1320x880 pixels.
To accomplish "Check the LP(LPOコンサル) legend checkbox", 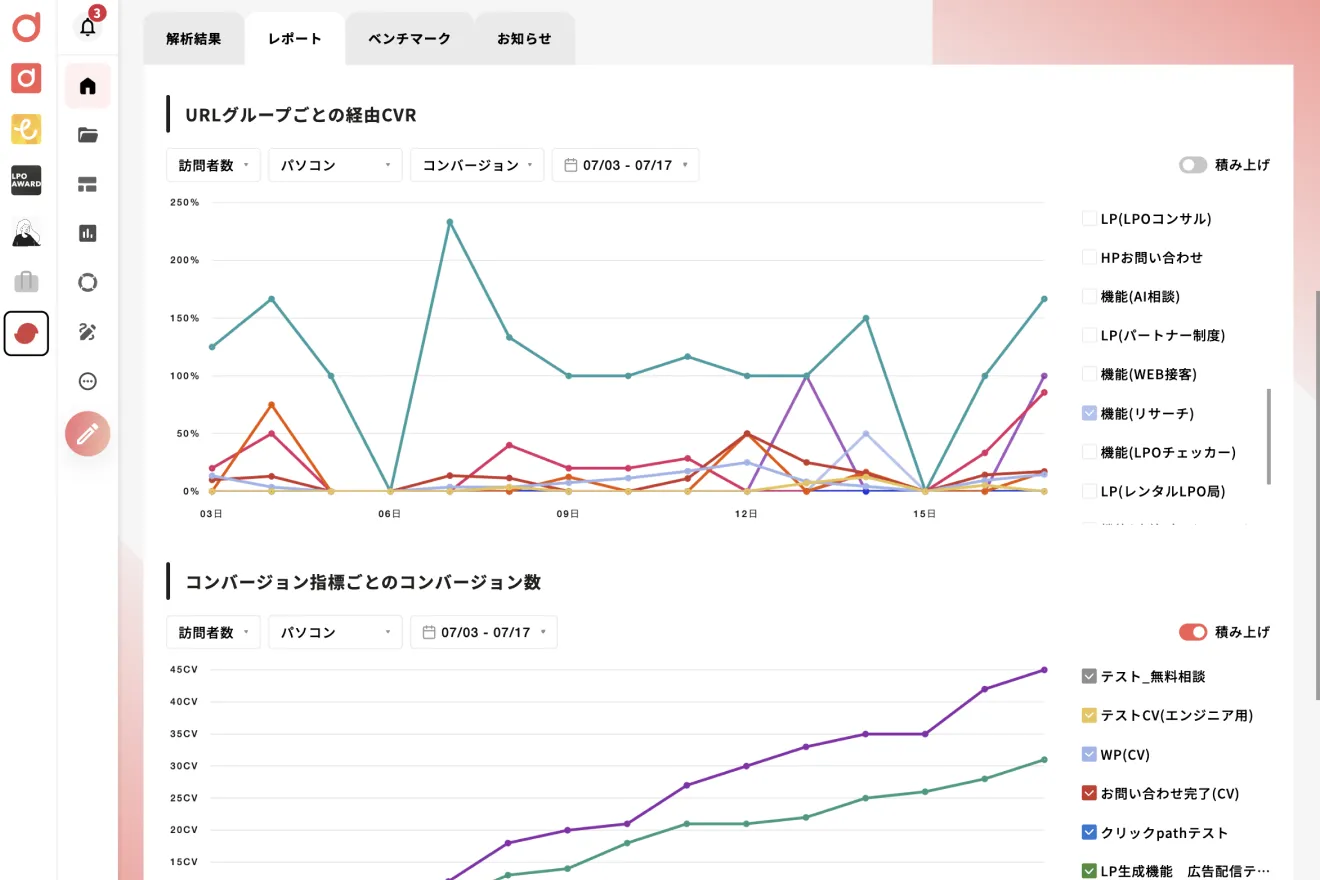I will click(1090, 218).
